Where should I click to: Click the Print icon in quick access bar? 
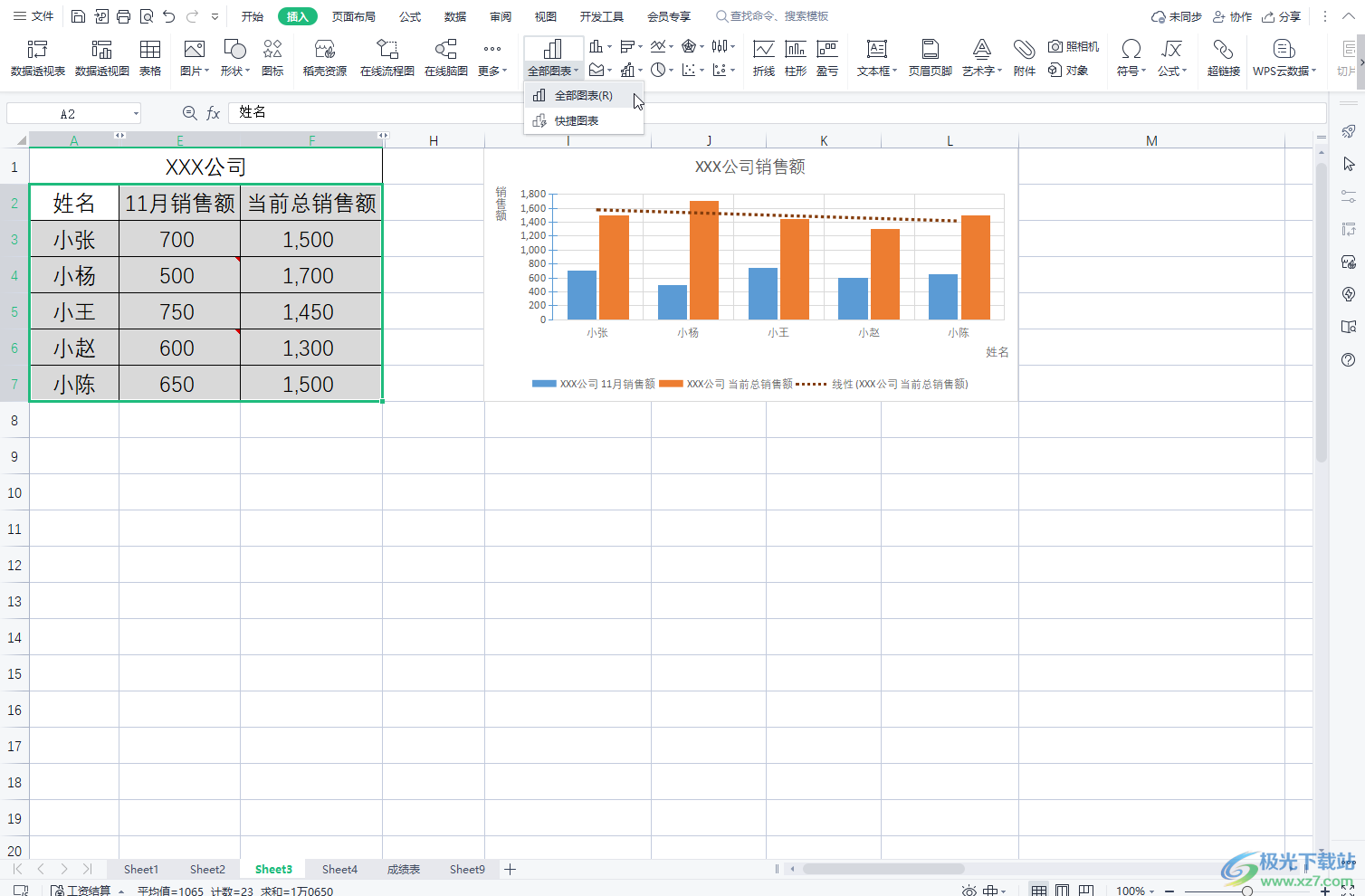[123, 16]
